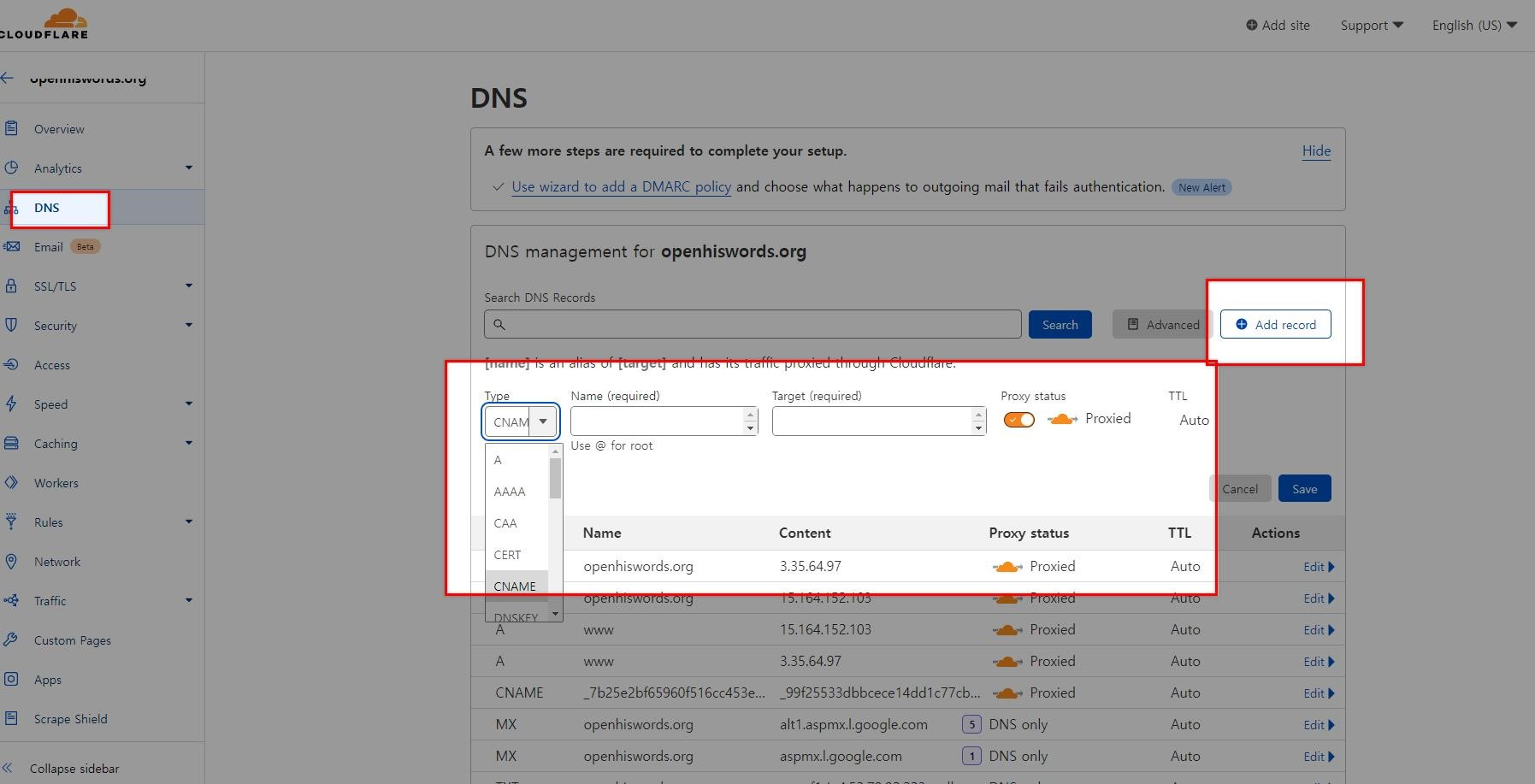Viewport: 1535px width, 784px height.
Task: Expand the Traffic submenu
Action: click(189, 600)
